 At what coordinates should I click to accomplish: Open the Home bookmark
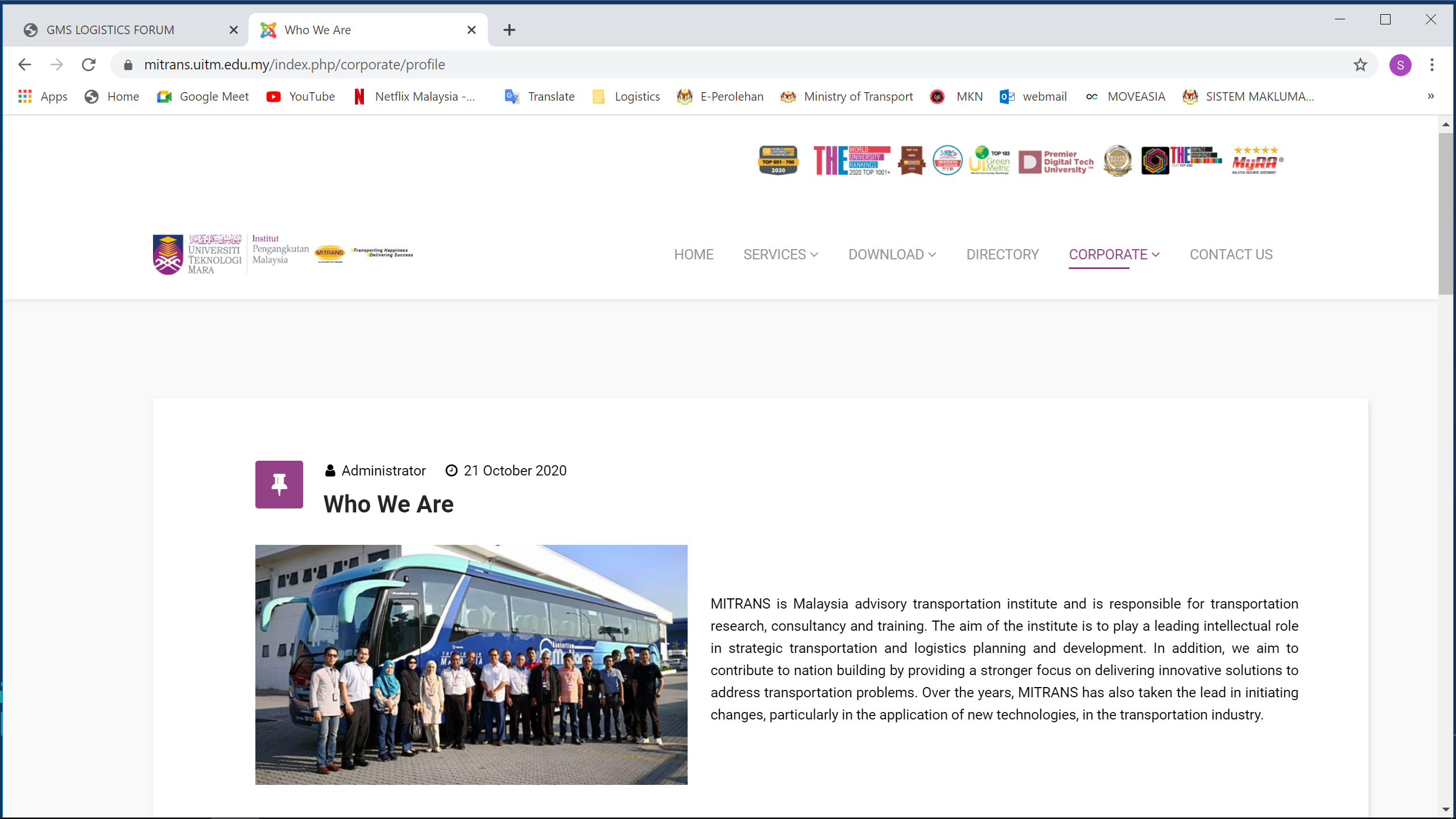[x=112, y=97]
